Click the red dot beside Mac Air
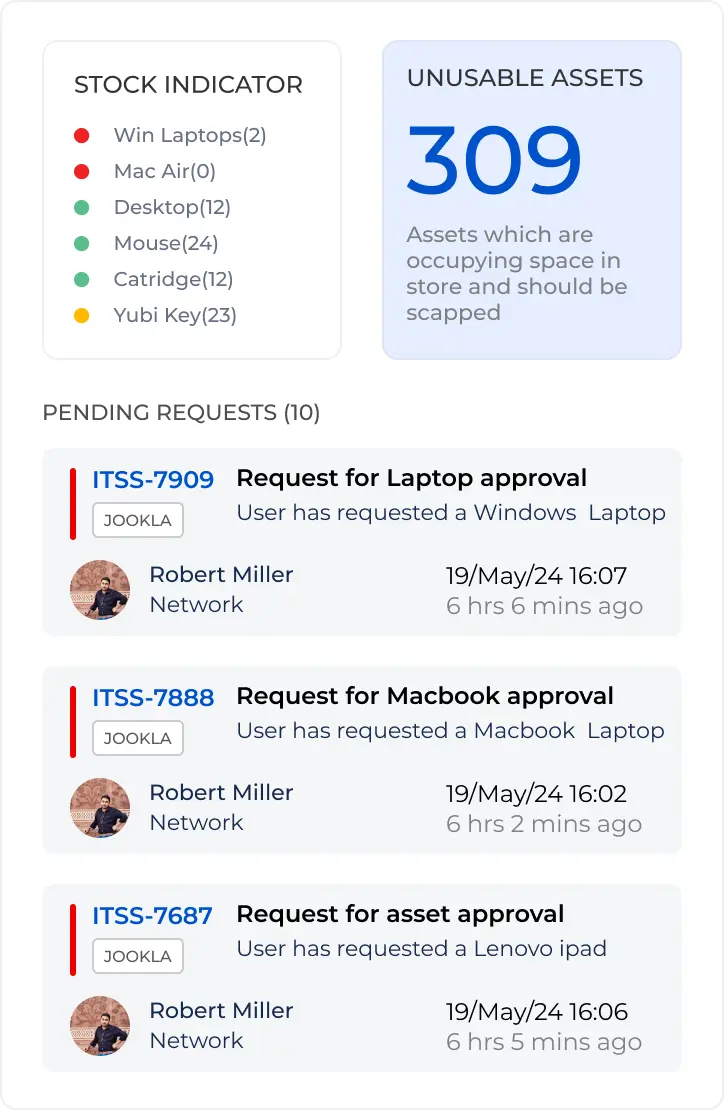This screenshot has height=1110, width=724. pyautogui.click(x=82, y=172)
